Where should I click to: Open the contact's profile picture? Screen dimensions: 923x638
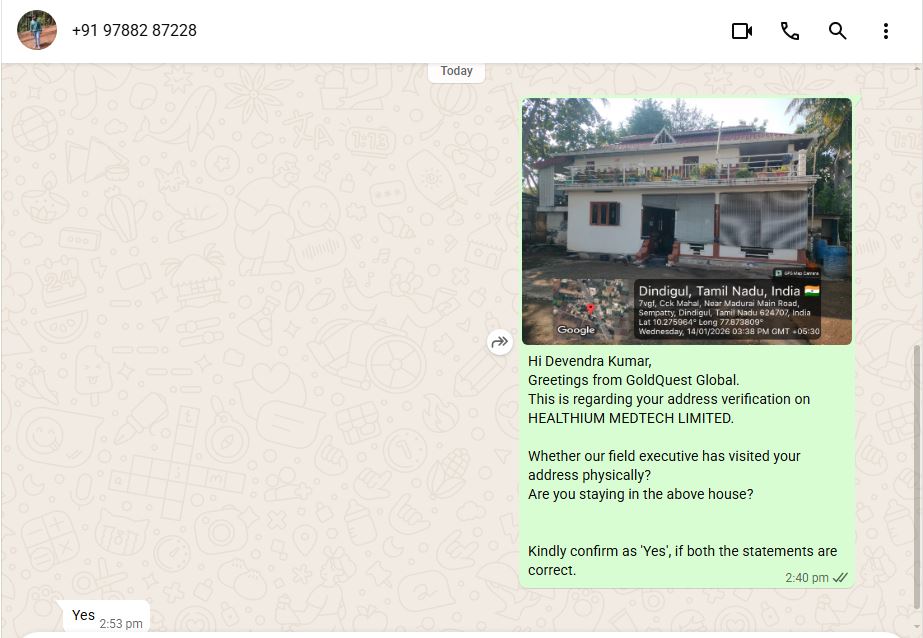tap(36, 30)
